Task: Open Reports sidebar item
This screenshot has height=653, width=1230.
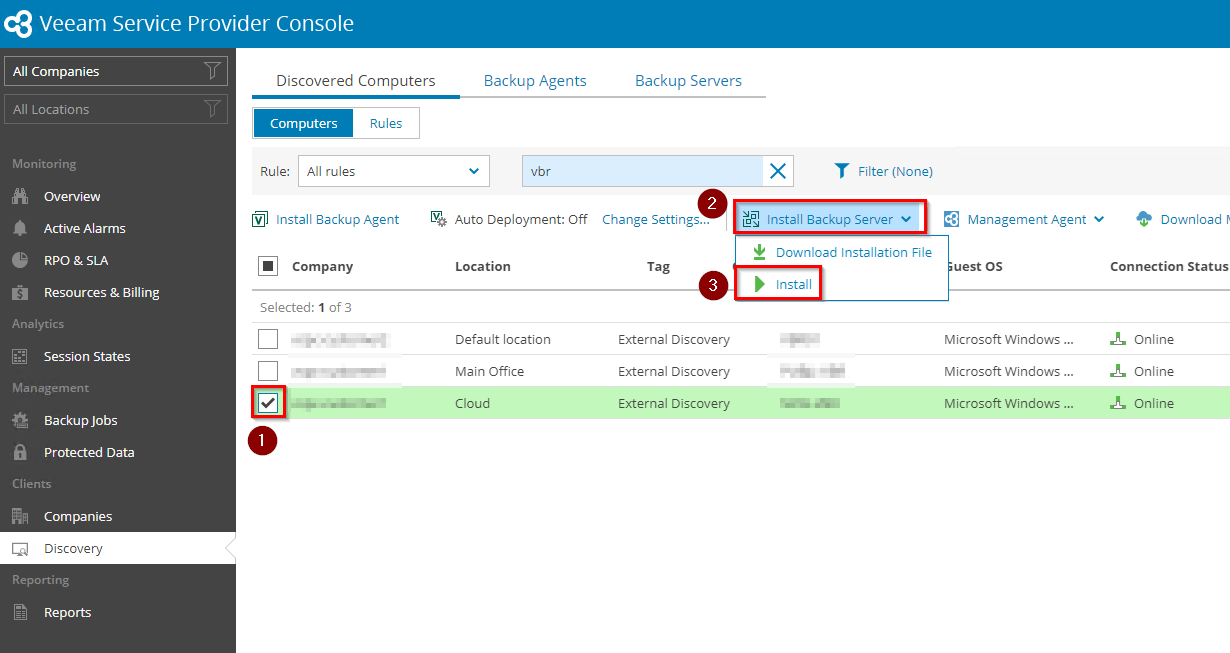Action: click(67, 612)
